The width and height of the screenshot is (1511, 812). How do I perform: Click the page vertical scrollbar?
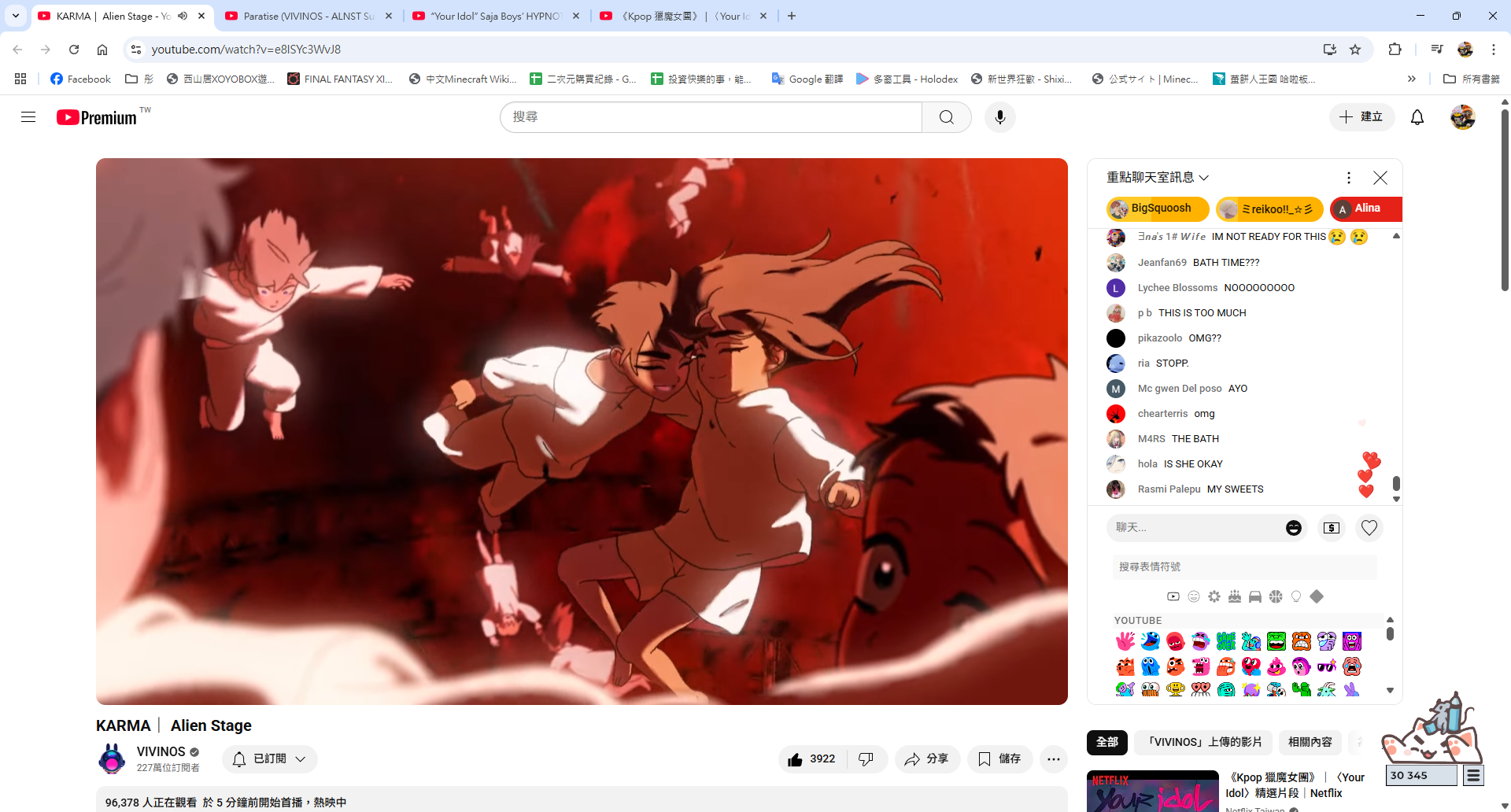pyautogui.click(x=1505, y=201)
